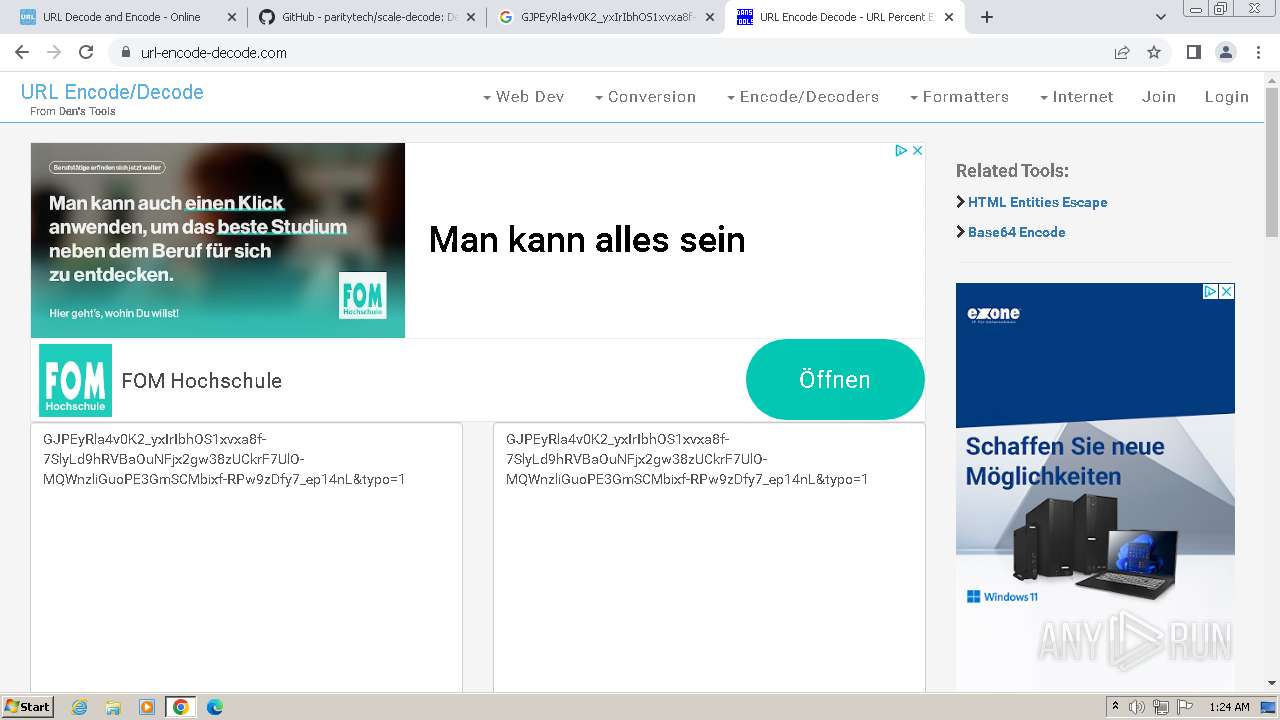Close the exone sidebar ad
This screenshot has width=1280, height=720.
coord(1227,291)
